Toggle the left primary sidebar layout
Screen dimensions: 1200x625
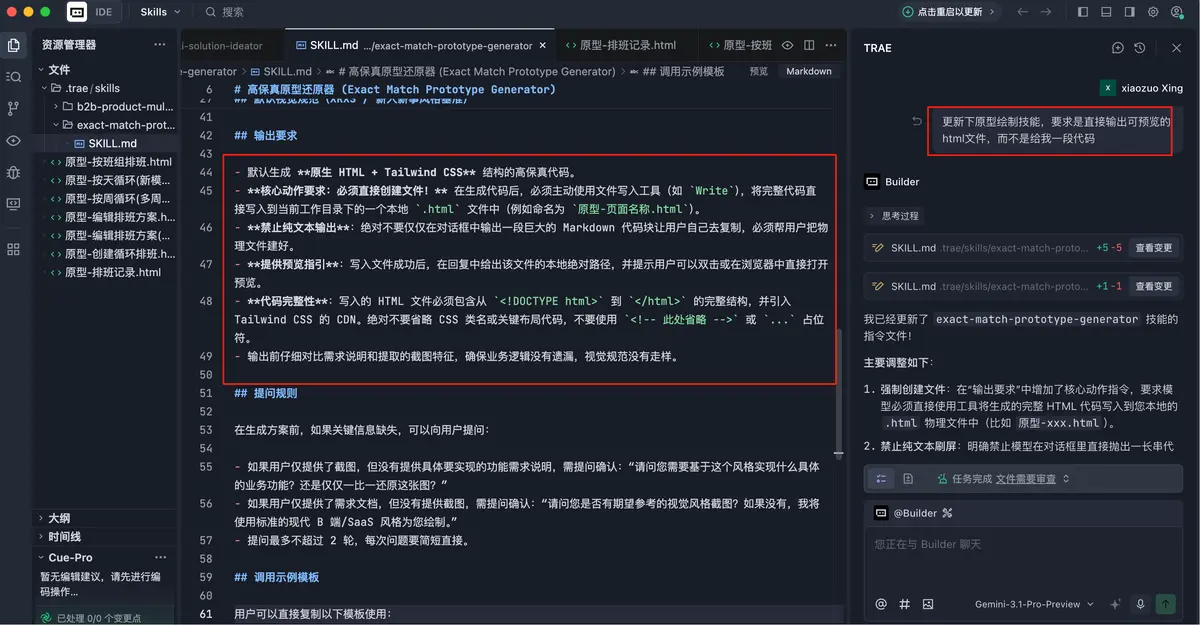coord(1083,12)
